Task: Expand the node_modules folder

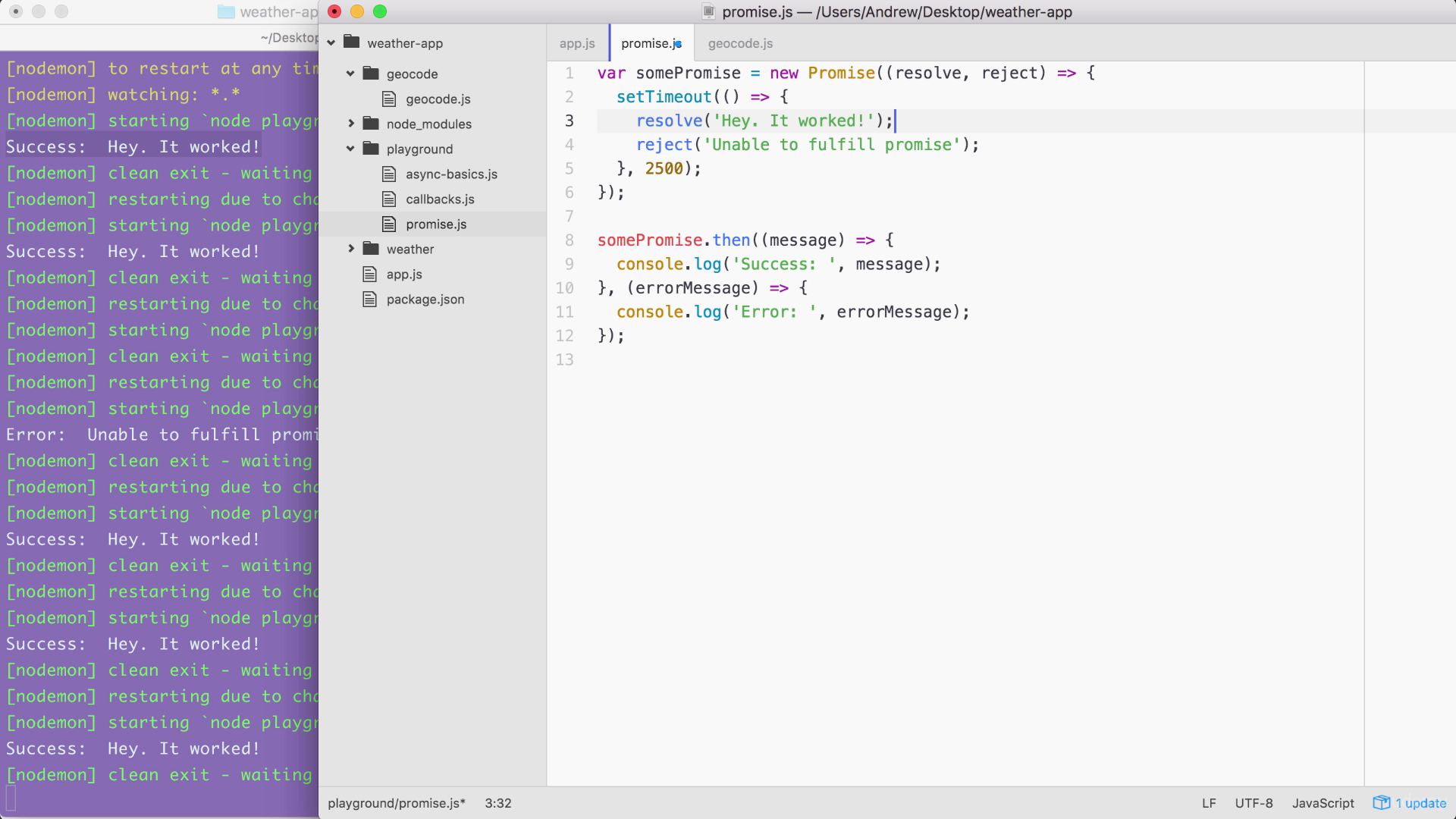Action: (x=351, y=123)
